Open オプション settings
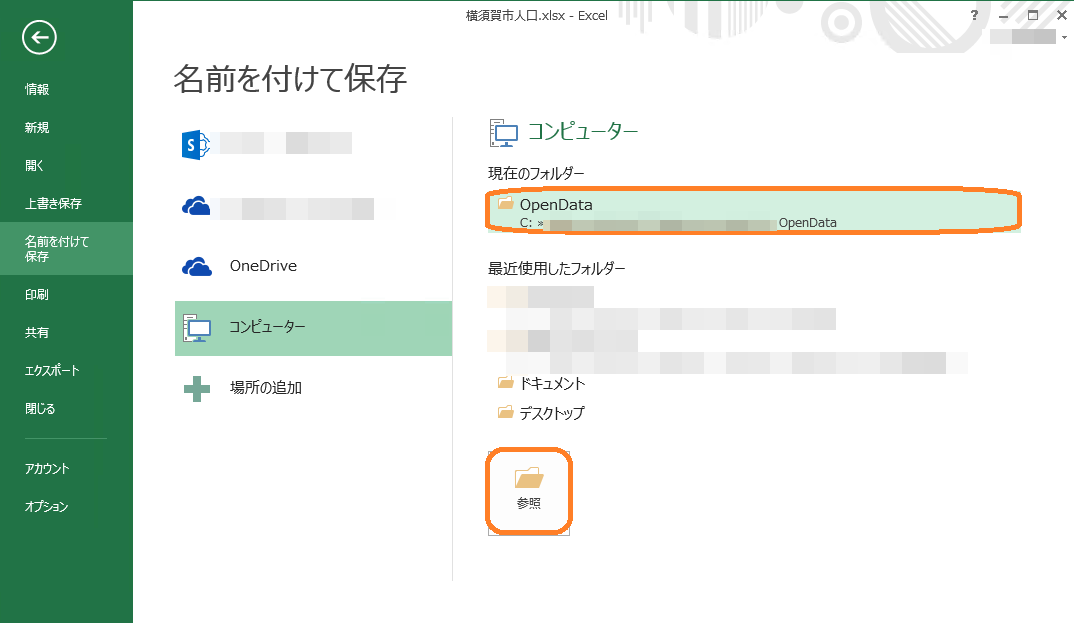Screen dimensions: 1074x623 tap(47, 507)
